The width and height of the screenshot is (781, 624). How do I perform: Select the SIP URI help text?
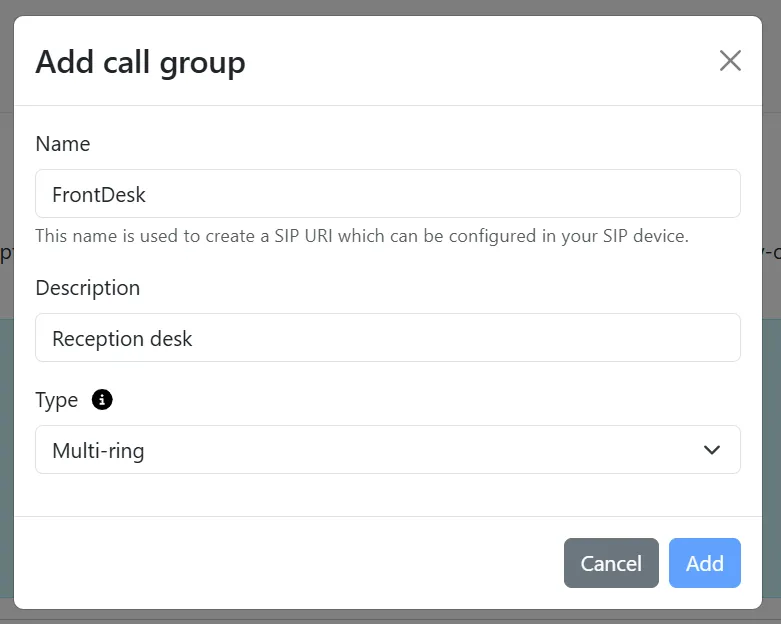click(362, 236)
